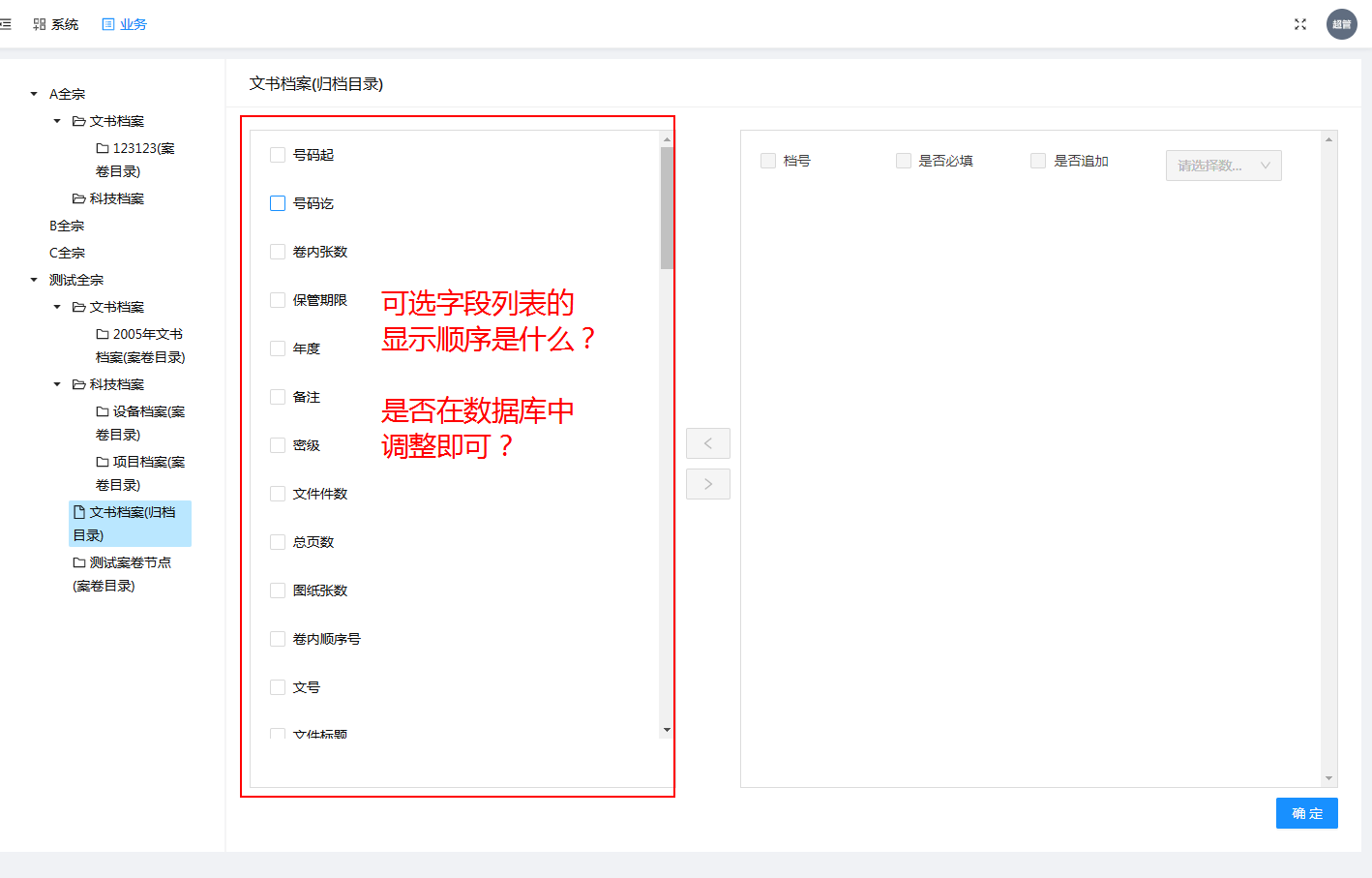Click the 文书档案(归档目录) page title
The width and height of the screenshot is (1372, 878).
[x=316, y=84]
